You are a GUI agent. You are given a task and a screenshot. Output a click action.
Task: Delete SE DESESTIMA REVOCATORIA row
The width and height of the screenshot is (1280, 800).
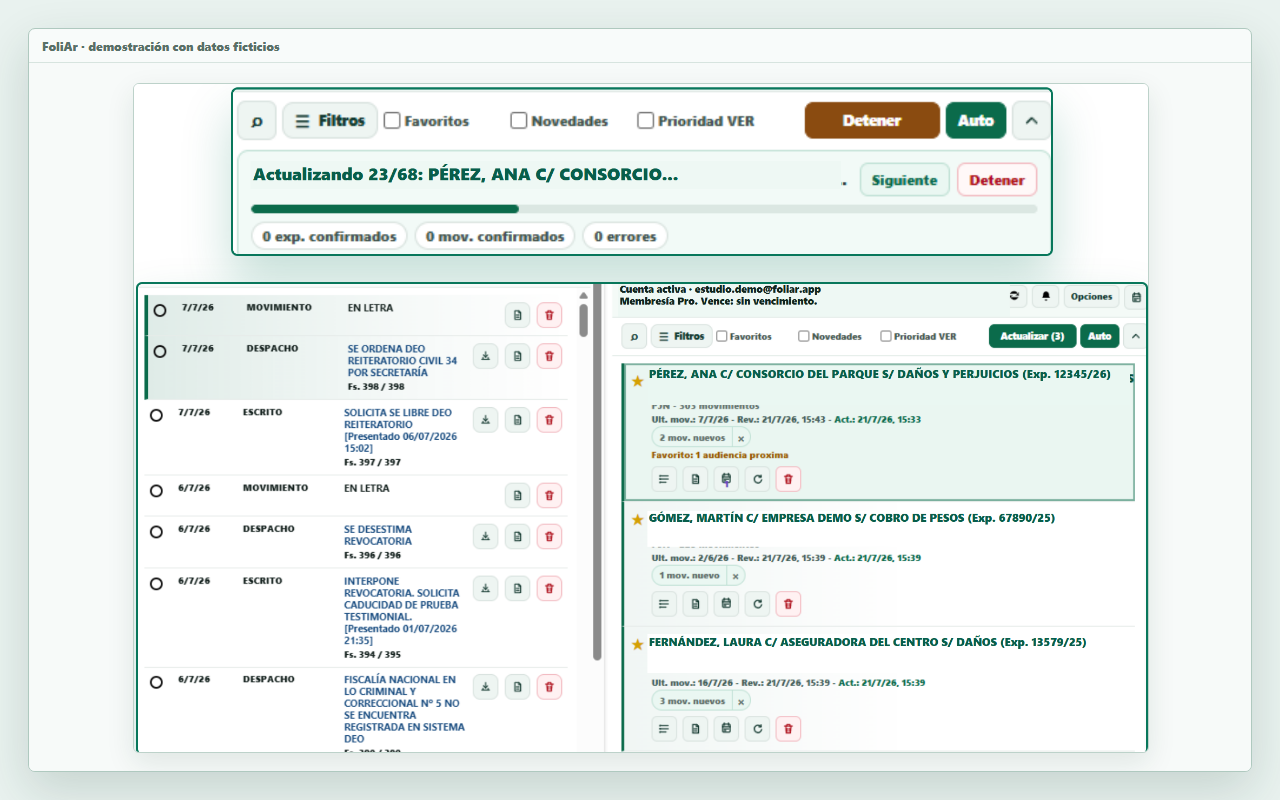pos(549,536)
